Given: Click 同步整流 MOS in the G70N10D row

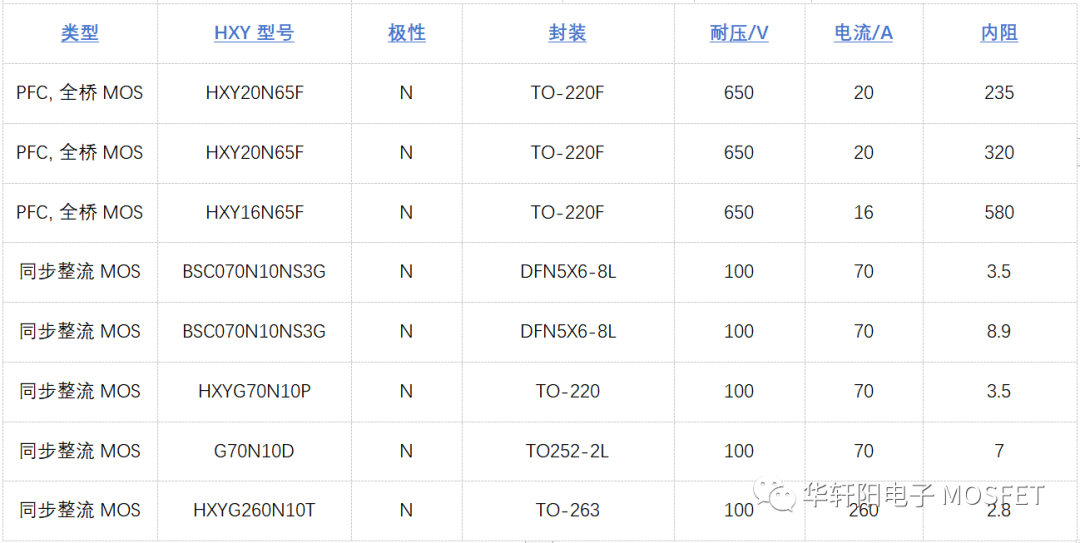Looking at the screenshot, I should click(80, 451).
